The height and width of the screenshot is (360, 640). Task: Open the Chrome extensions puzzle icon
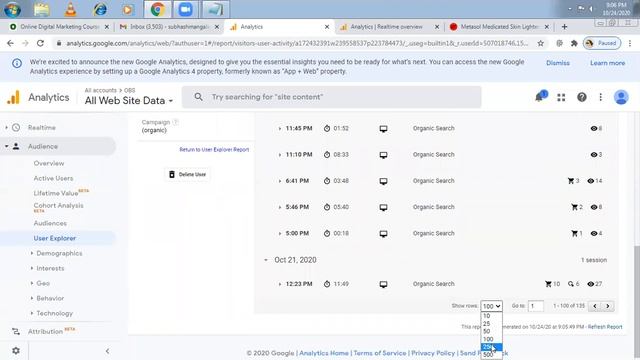pyautogui.click(x=574, y=43)
